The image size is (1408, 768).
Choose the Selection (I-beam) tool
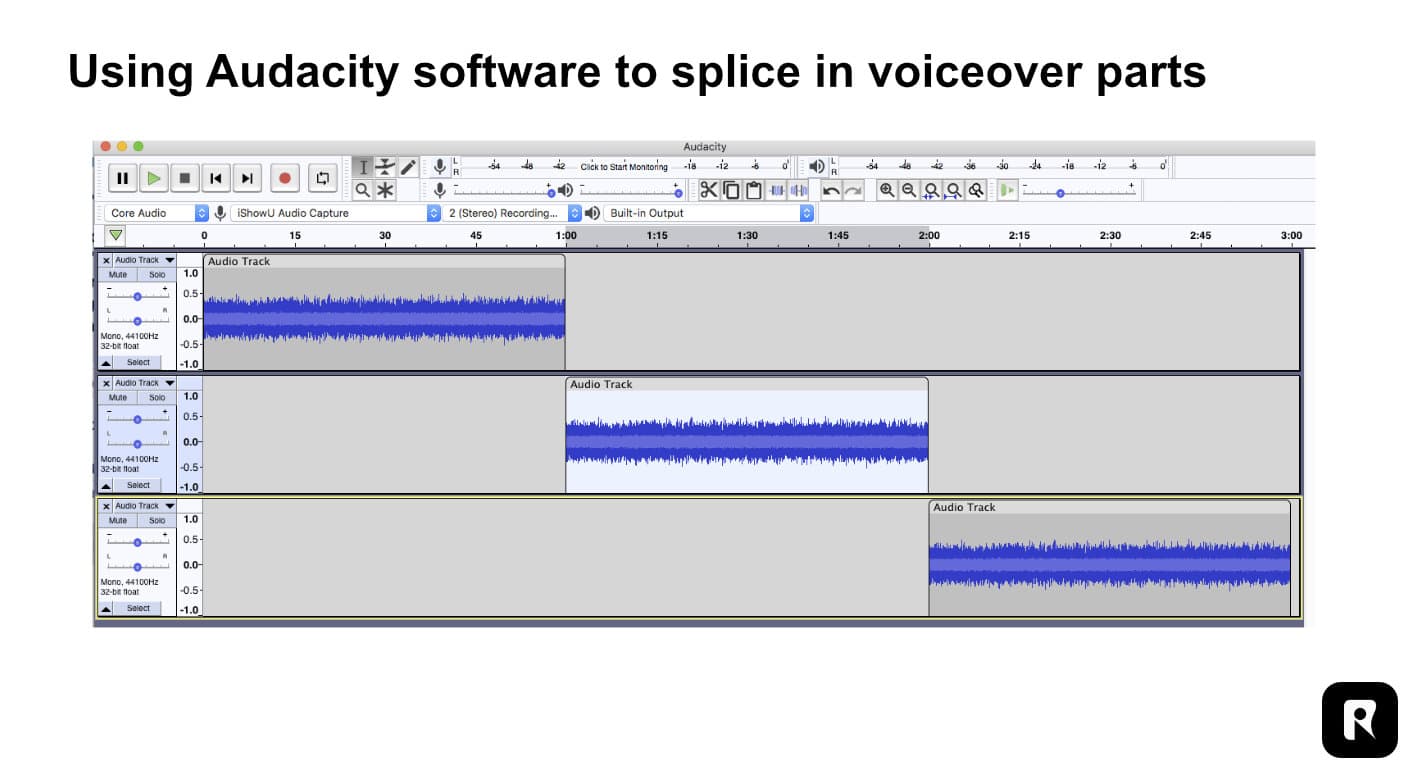point(363,167)
